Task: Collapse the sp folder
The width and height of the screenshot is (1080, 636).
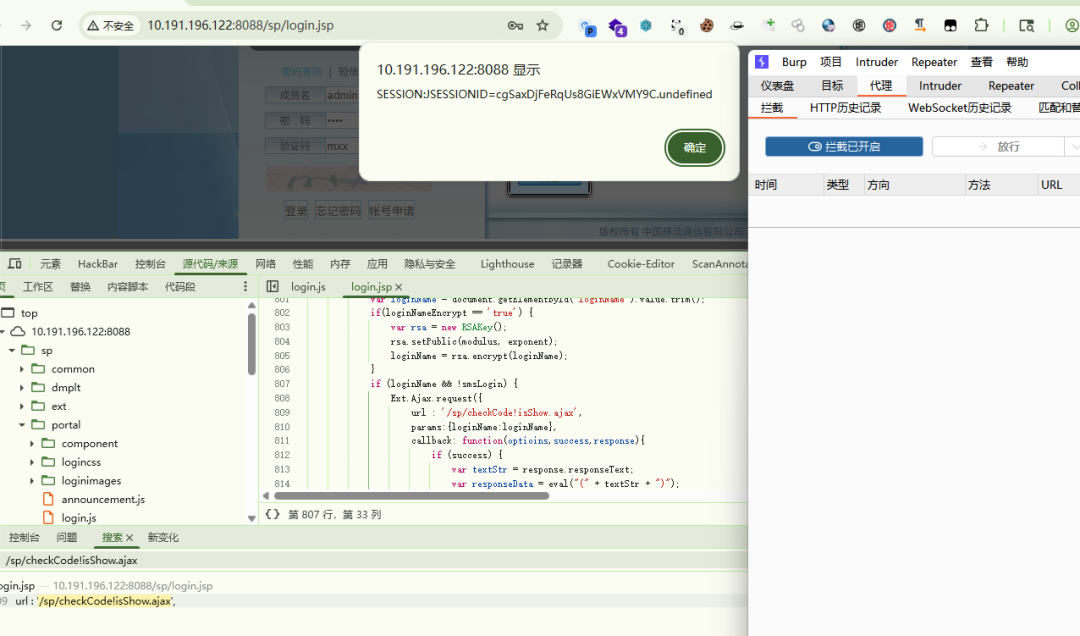Action: tap(12, 350)
